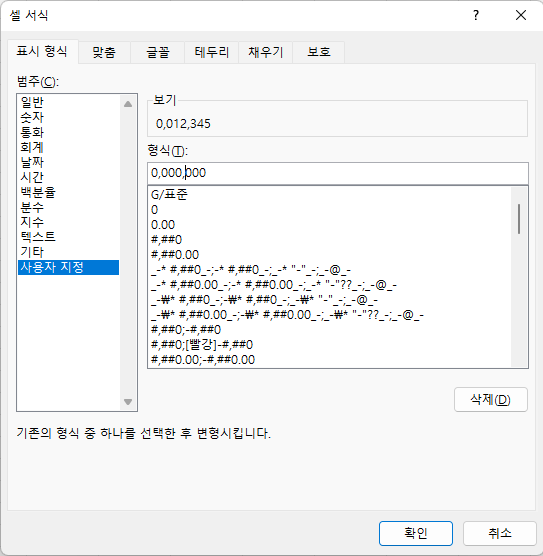543x556 pixels.
Task: Click the 삭제 button
Action: pos(491,400)
